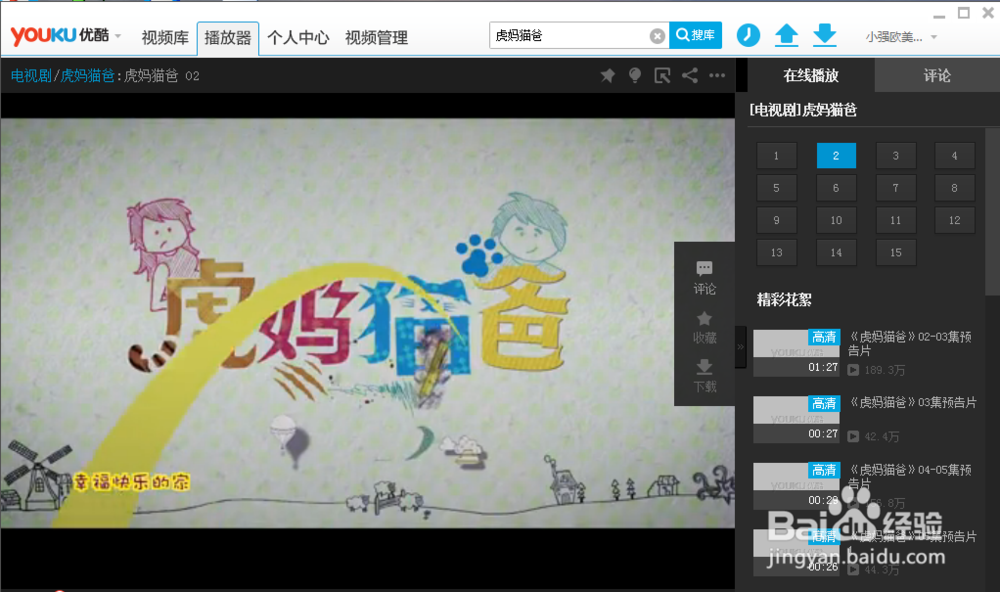Follow the 虎妈猫爸 breadcrumb link
Screen dimensions: 1000x592
(x=87, y=76)
